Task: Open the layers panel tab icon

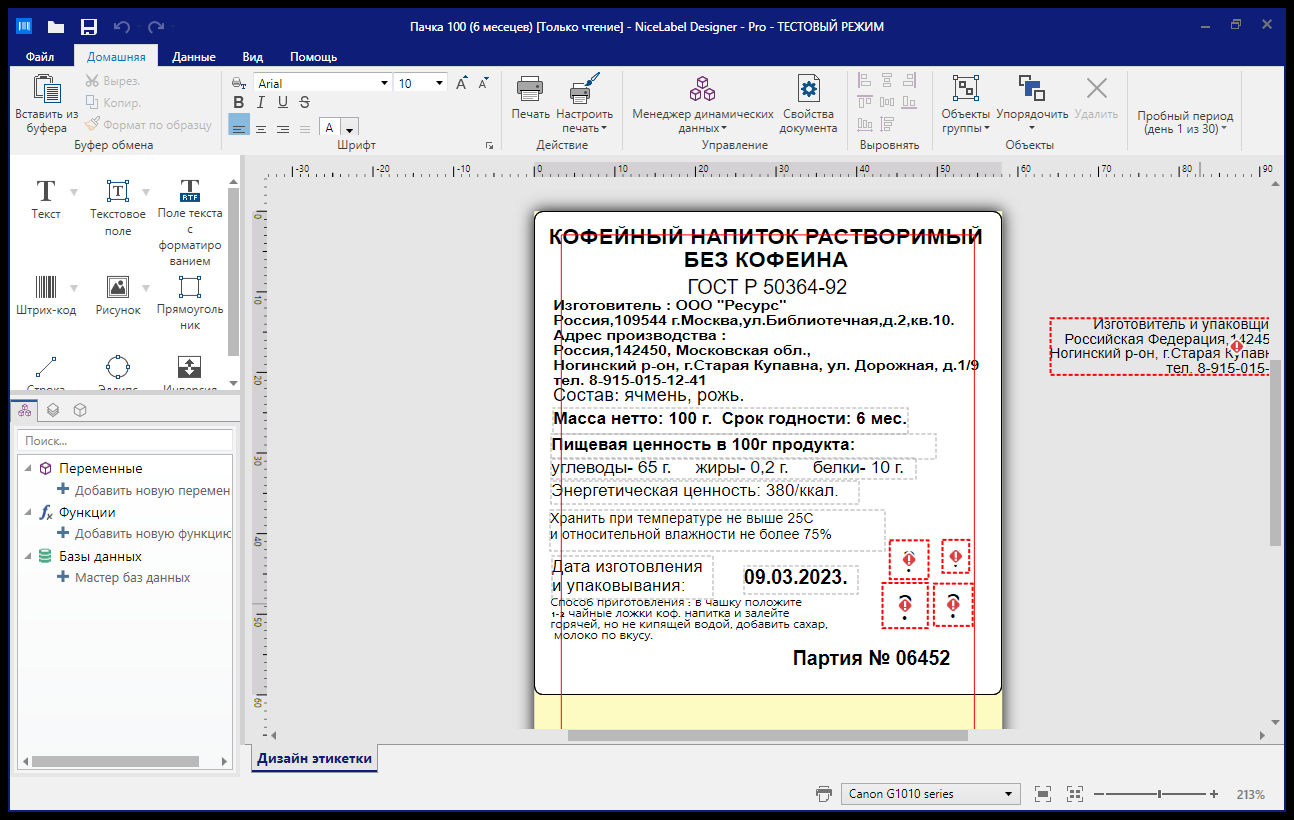Action: click(x=53, y=409)
